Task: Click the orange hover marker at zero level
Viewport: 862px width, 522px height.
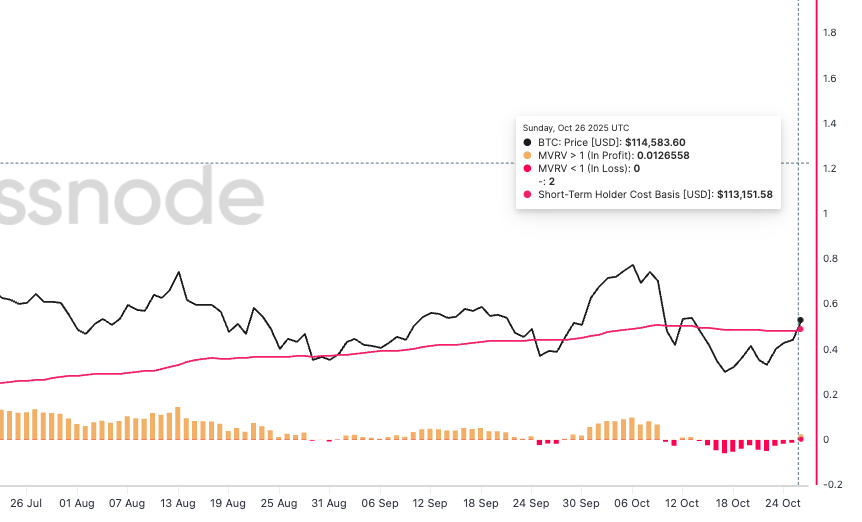Action: [800, 438]
